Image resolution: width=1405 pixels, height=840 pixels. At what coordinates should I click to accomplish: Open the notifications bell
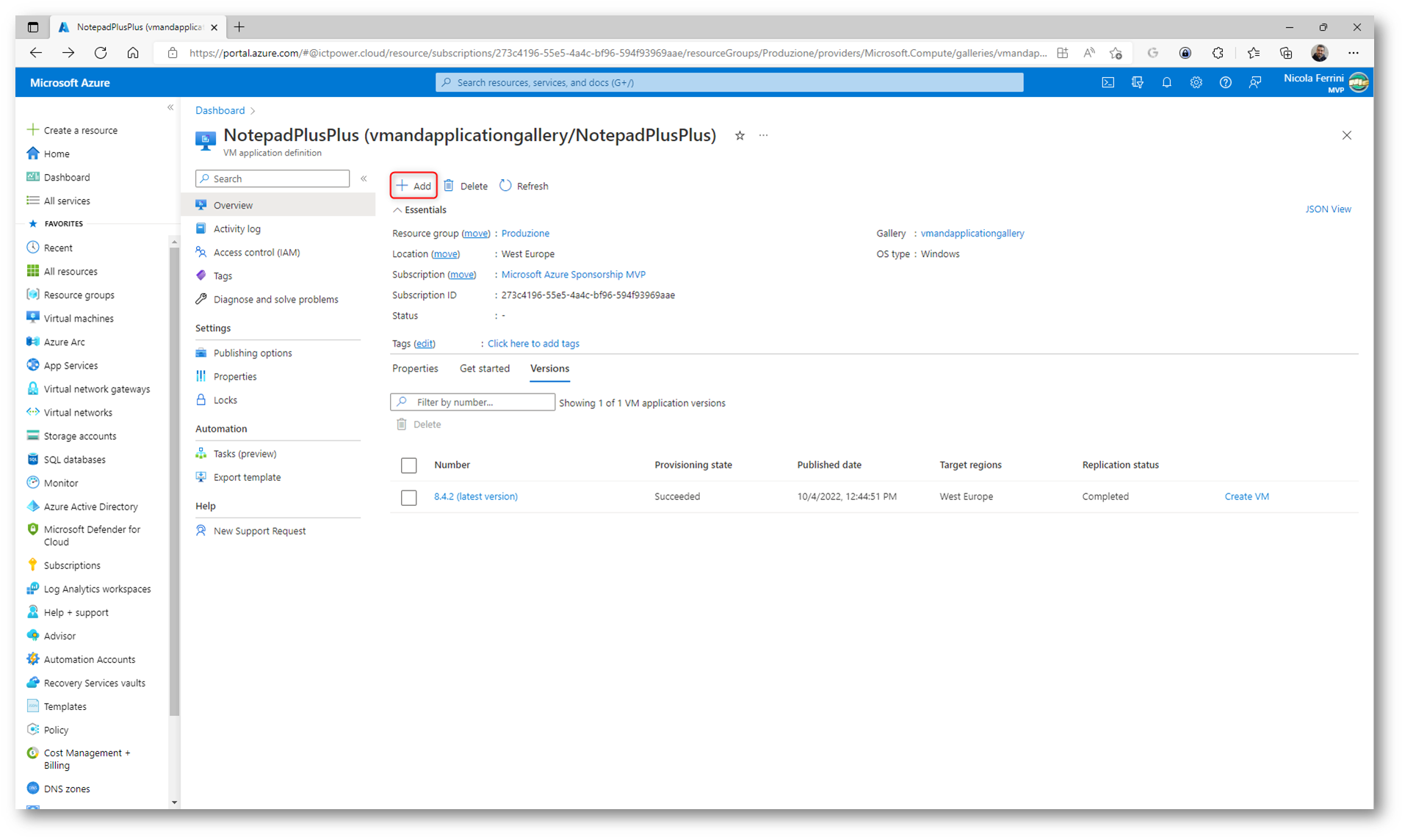pos(1166,83)
